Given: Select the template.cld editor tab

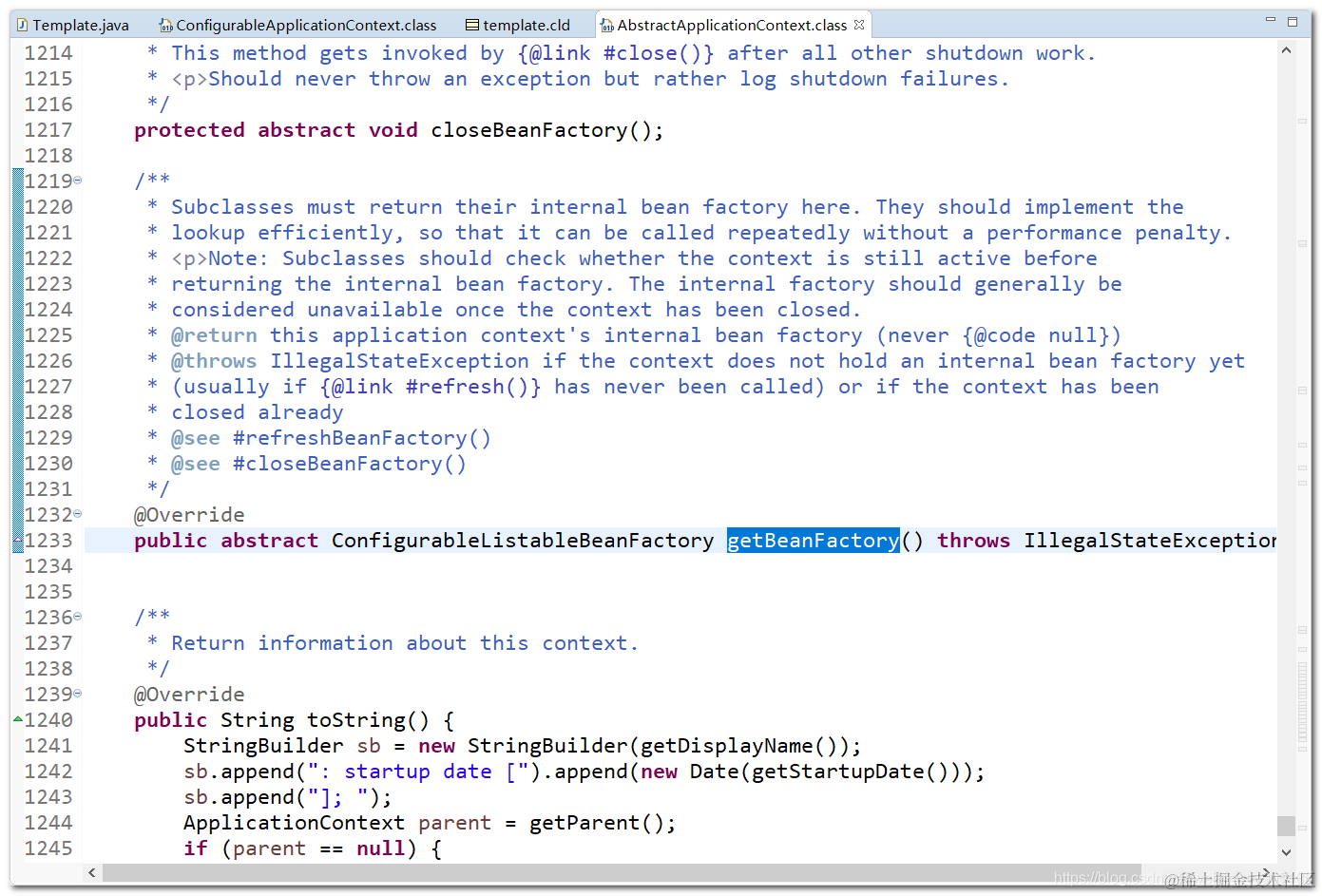Looking at the screenshot, I should coord(518,25).
